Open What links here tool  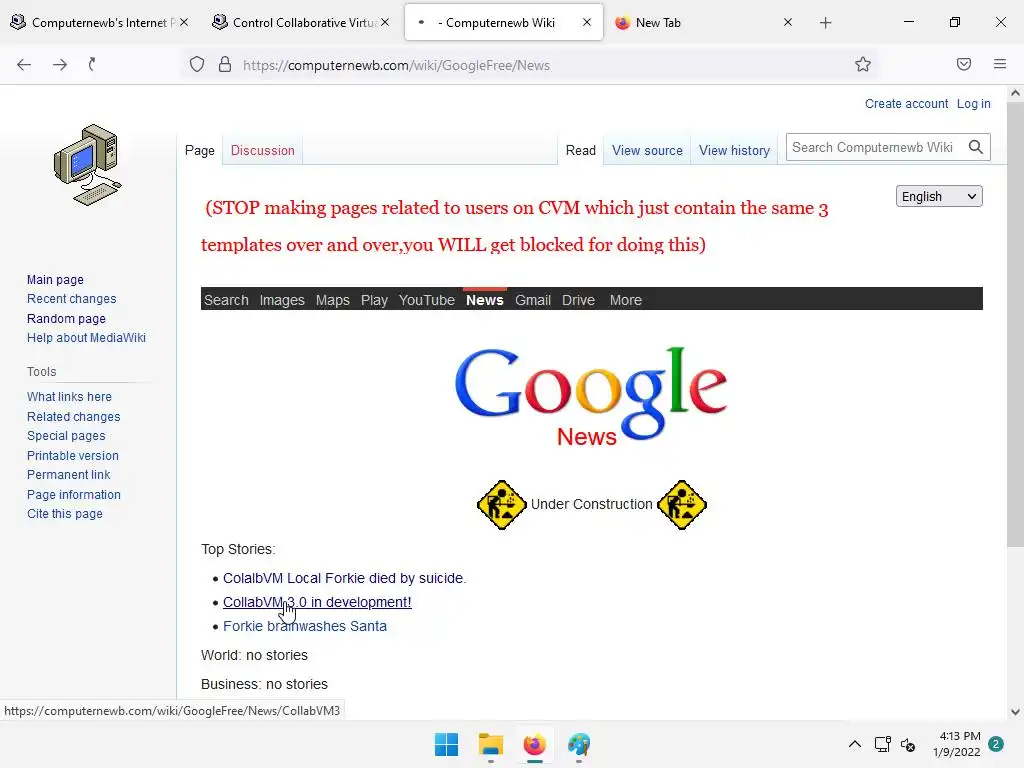pyautogui.click(x=69, y=396)
